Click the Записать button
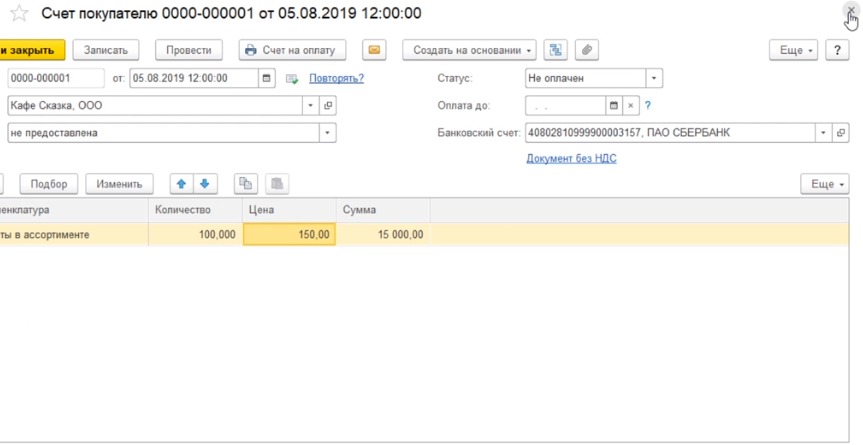 click(x=106, y=50)
